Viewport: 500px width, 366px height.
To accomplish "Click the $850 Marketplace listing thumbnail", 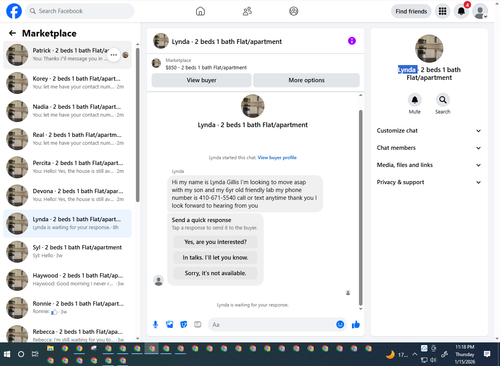I will (x=156, y=63).
